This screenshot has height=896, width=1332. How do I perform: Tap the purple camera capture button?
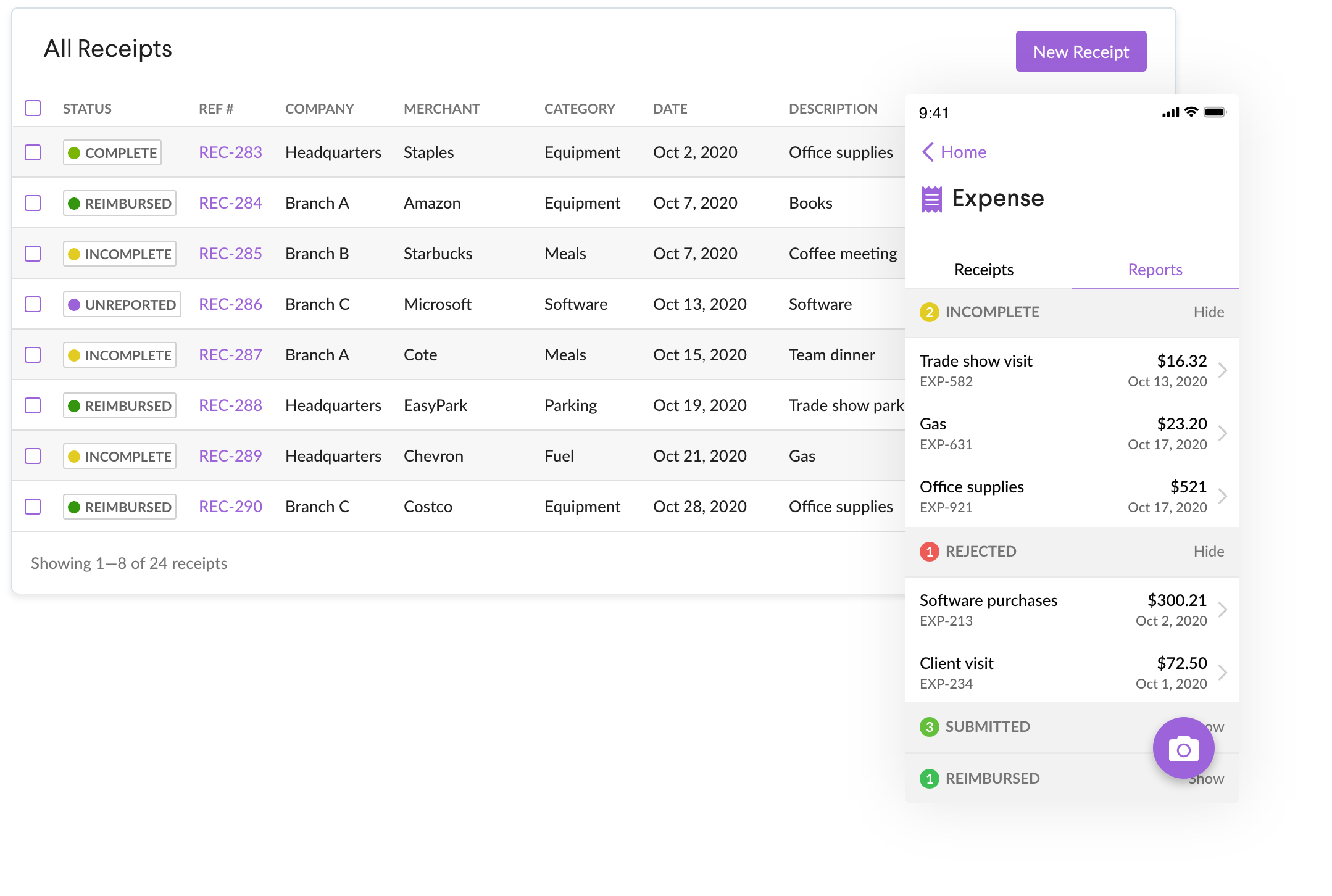coord(1183,748)
